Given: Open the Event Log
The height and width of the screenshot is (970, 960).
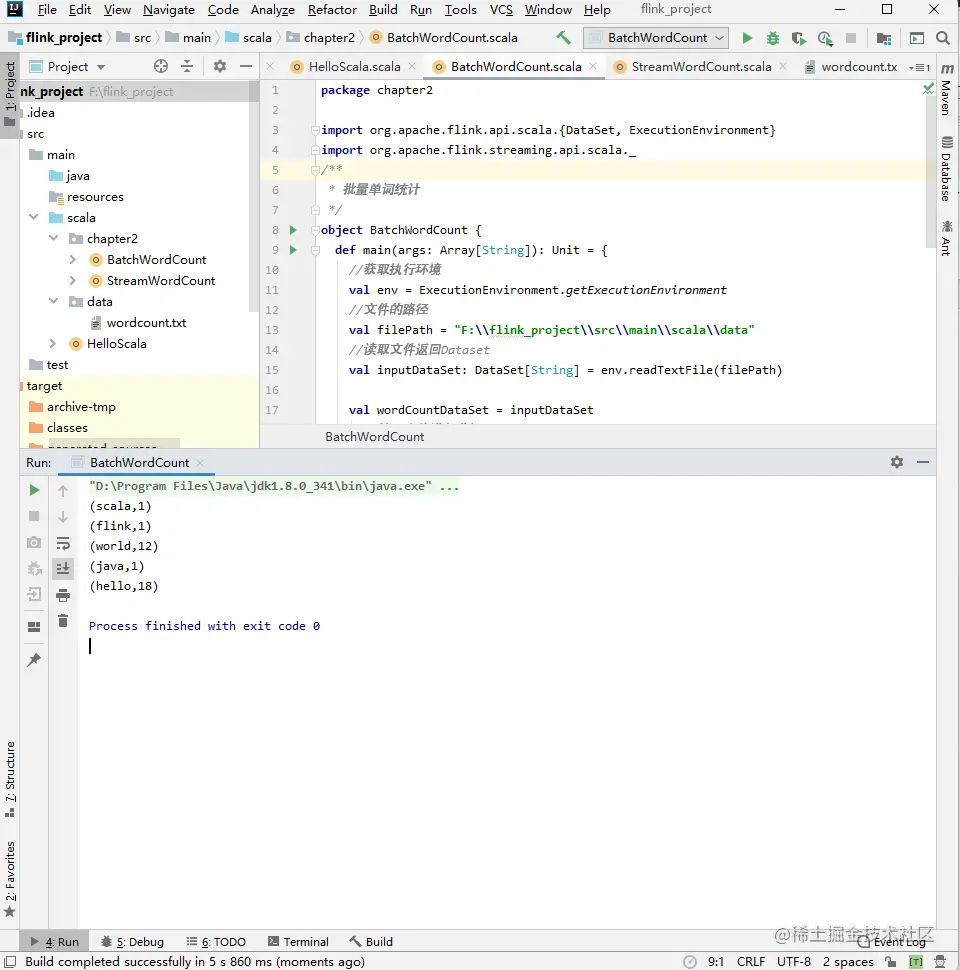Looking at the screenshot, I should [892, 942].
